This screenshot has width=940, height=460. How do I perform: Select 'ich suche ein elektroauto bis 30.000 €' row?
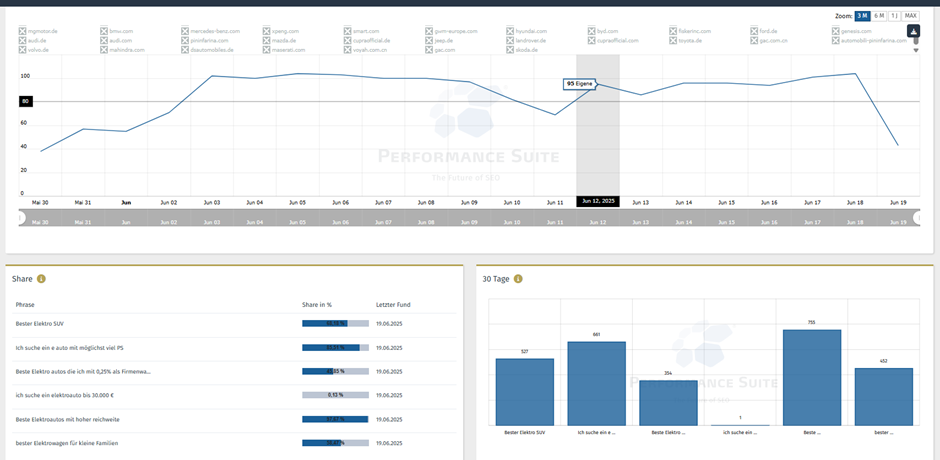click(234, 396)
